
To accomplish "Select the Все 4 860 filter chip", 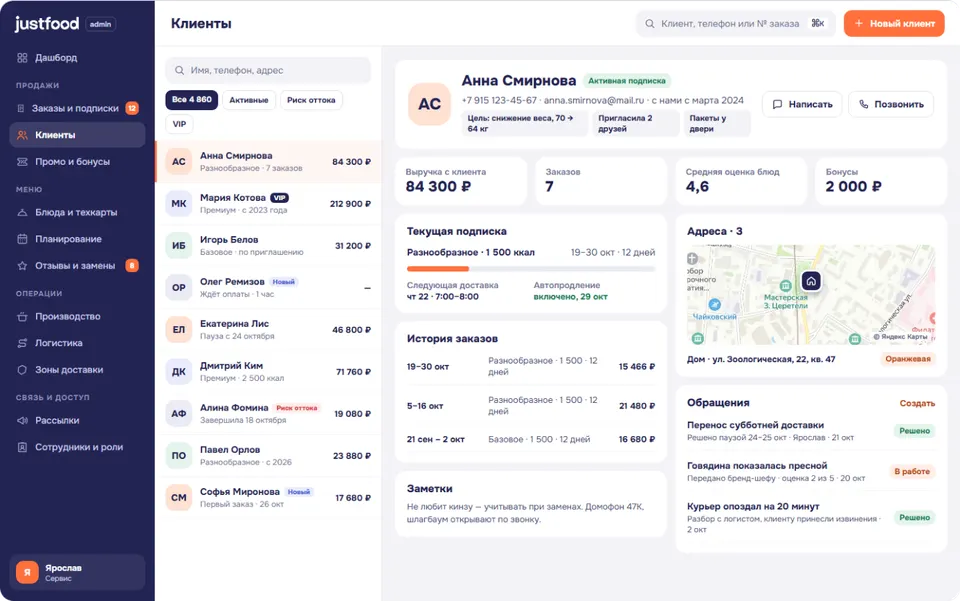I will point(192,100).
